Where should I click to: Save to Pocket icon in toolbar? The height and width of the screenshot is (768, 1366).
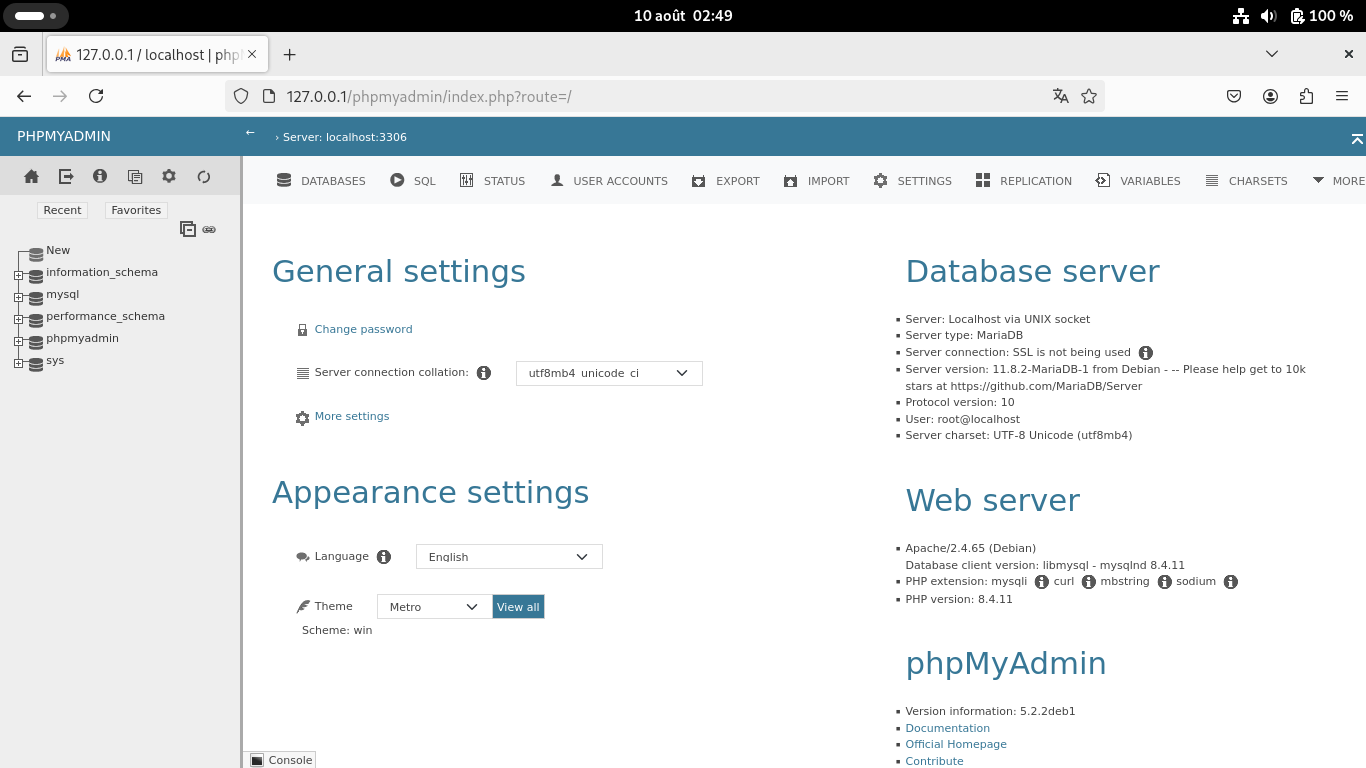click(1234, 96)
